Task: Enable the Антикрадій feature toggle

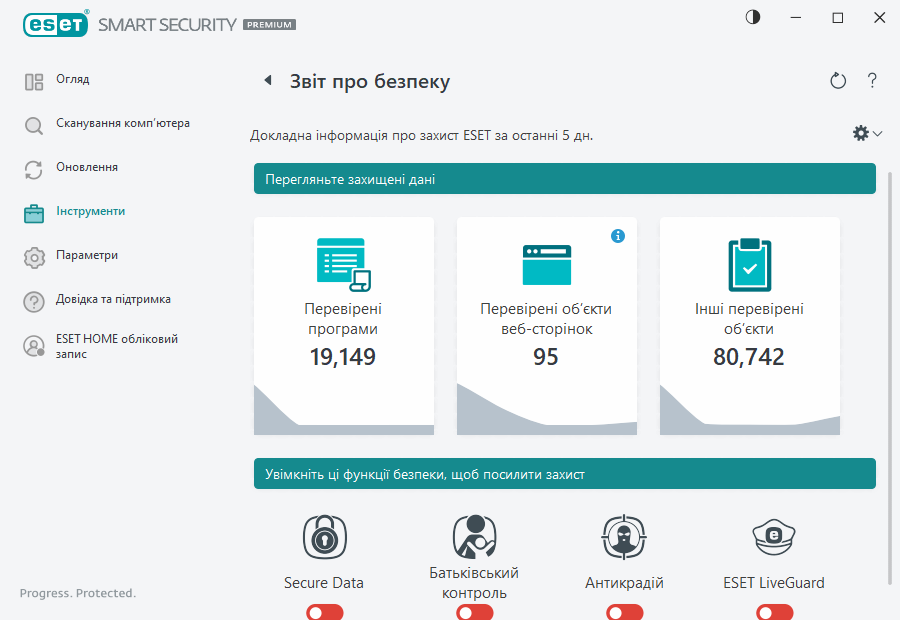Action: 624,611
